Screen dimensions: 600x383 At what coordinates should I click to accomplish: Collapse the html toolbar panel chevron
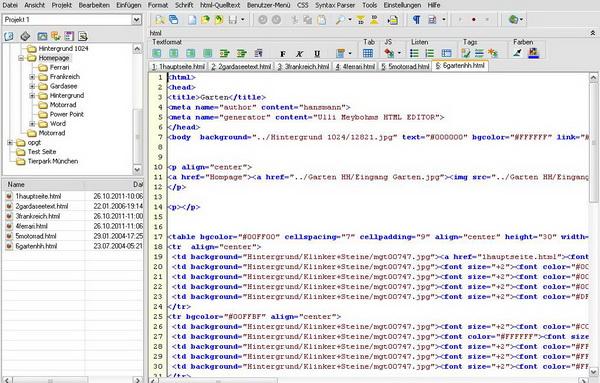(593, 33)
